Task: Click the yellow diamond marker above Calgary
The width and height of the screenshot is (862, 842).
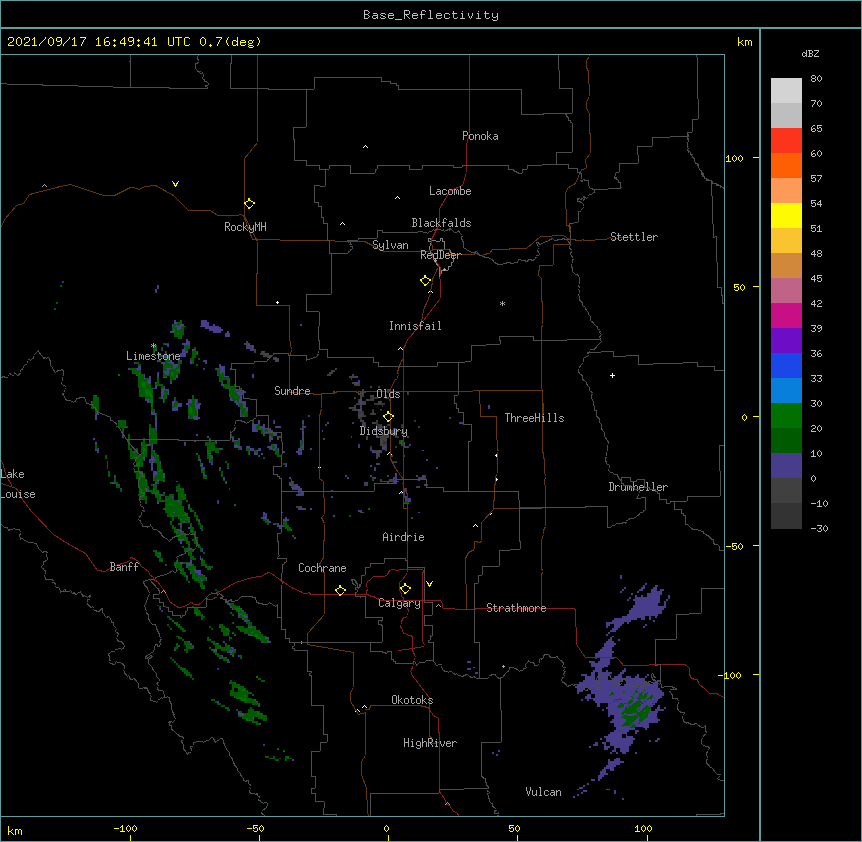Action: point(405,589)
